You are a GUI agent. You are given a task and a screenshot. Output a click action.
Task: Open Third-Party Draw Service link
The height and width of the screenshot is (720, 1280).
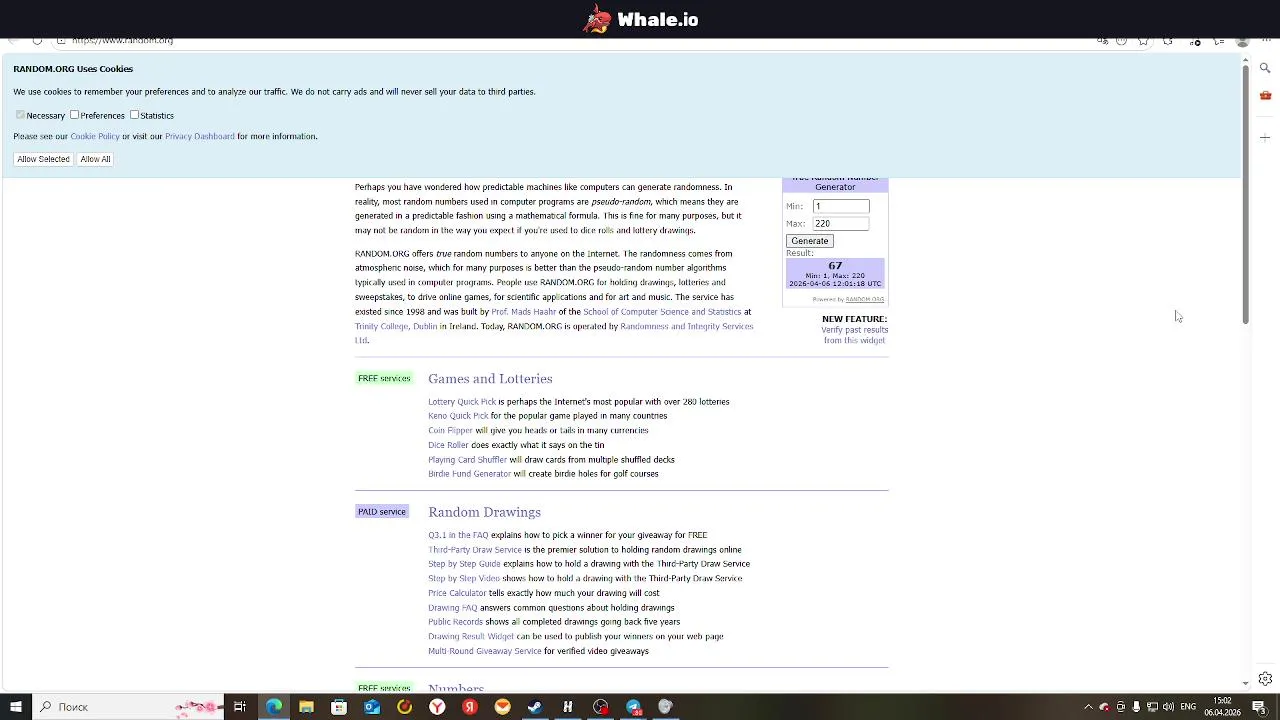pyautogui.click(x=475, y=550)
